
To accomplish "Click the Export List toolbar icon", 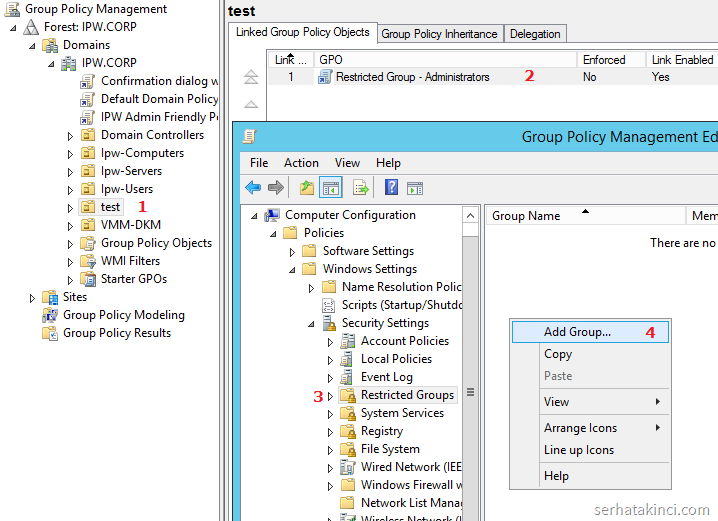I will coord(361,188).
